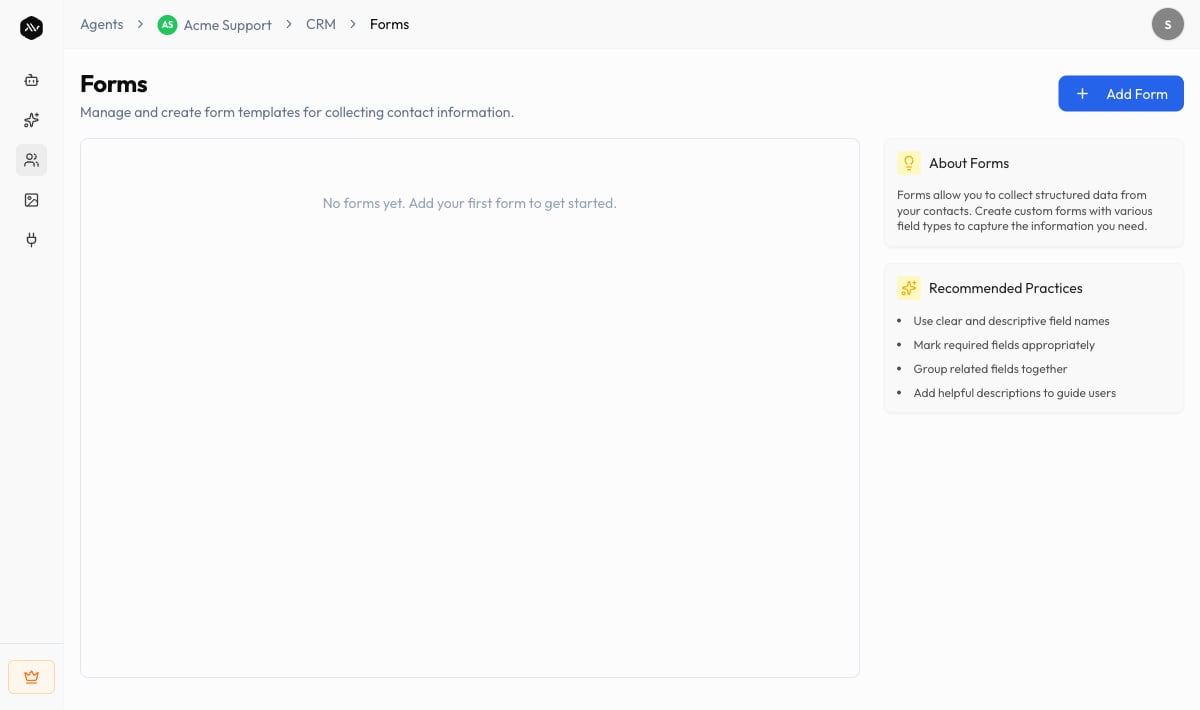Viewport: 1200px width, 710px height.
Task: Click the orange crown upgrade icon
Action: coord(31,677)
